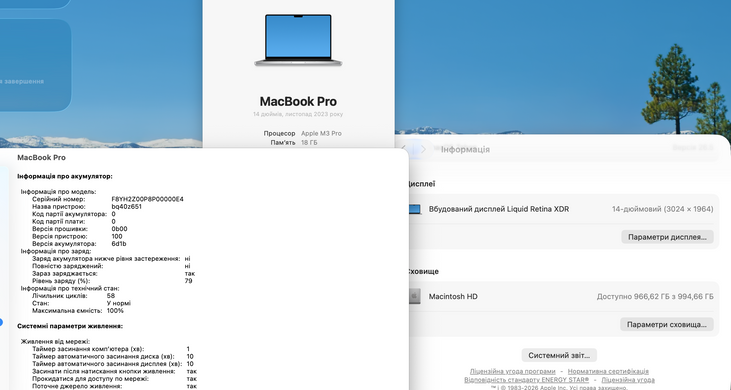Screen dimensions: 731x390
Task: Select serial number F8YH2Z00P8P00000E4
Action: pos(147,199)
